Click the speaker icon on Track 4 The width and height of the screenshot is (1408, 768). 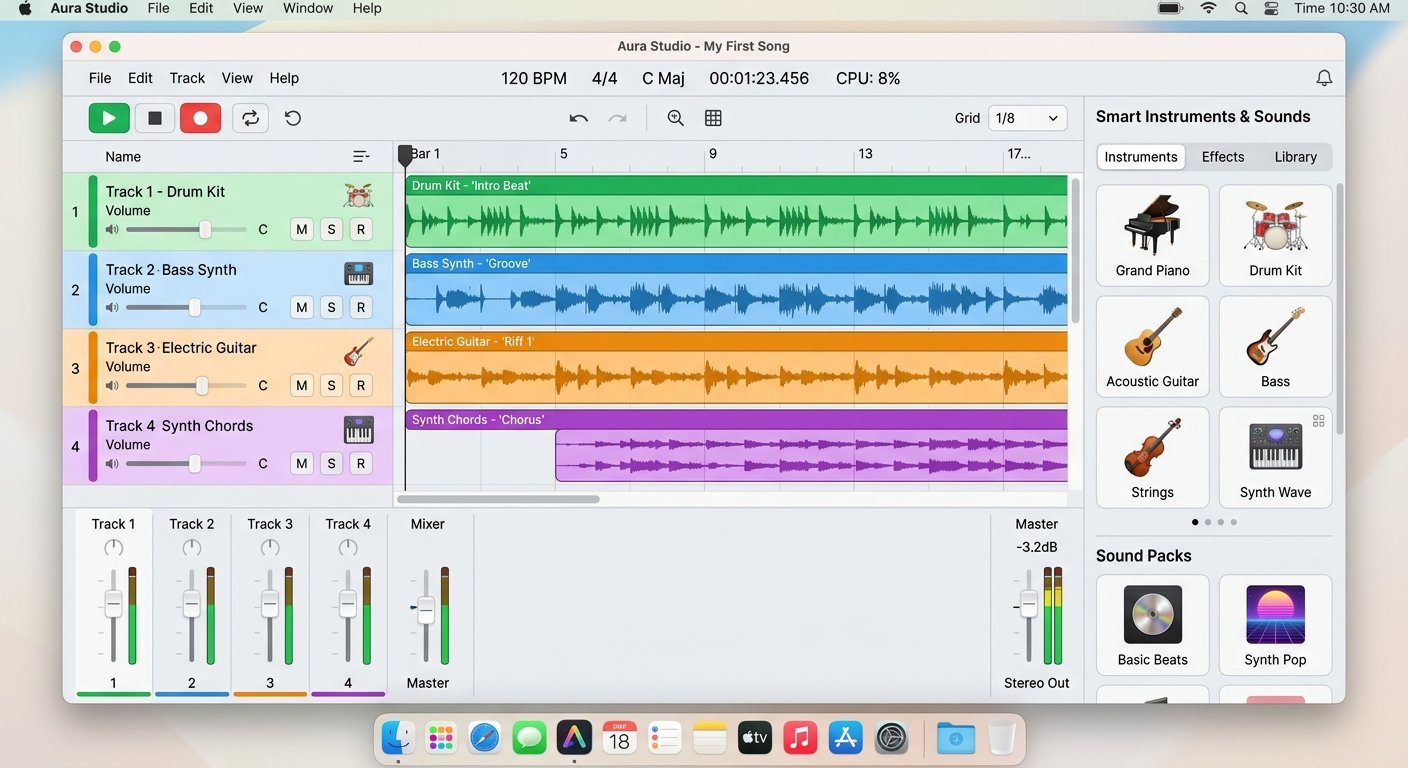(x=112, y=463)
